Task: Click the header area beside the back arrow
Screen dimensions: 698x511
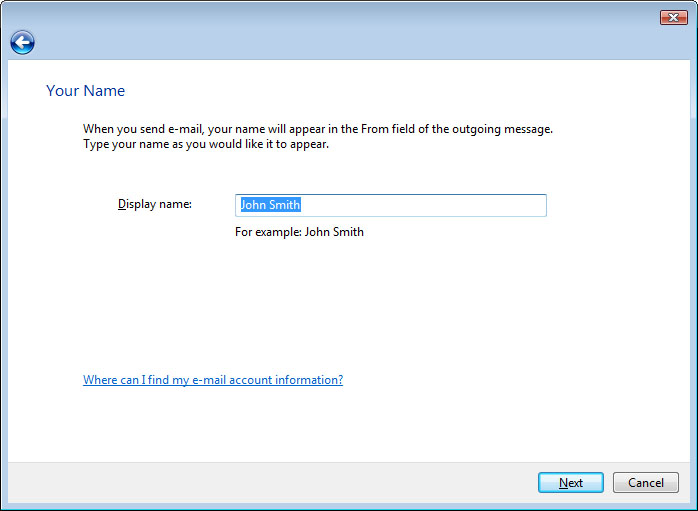Action: 300,42
